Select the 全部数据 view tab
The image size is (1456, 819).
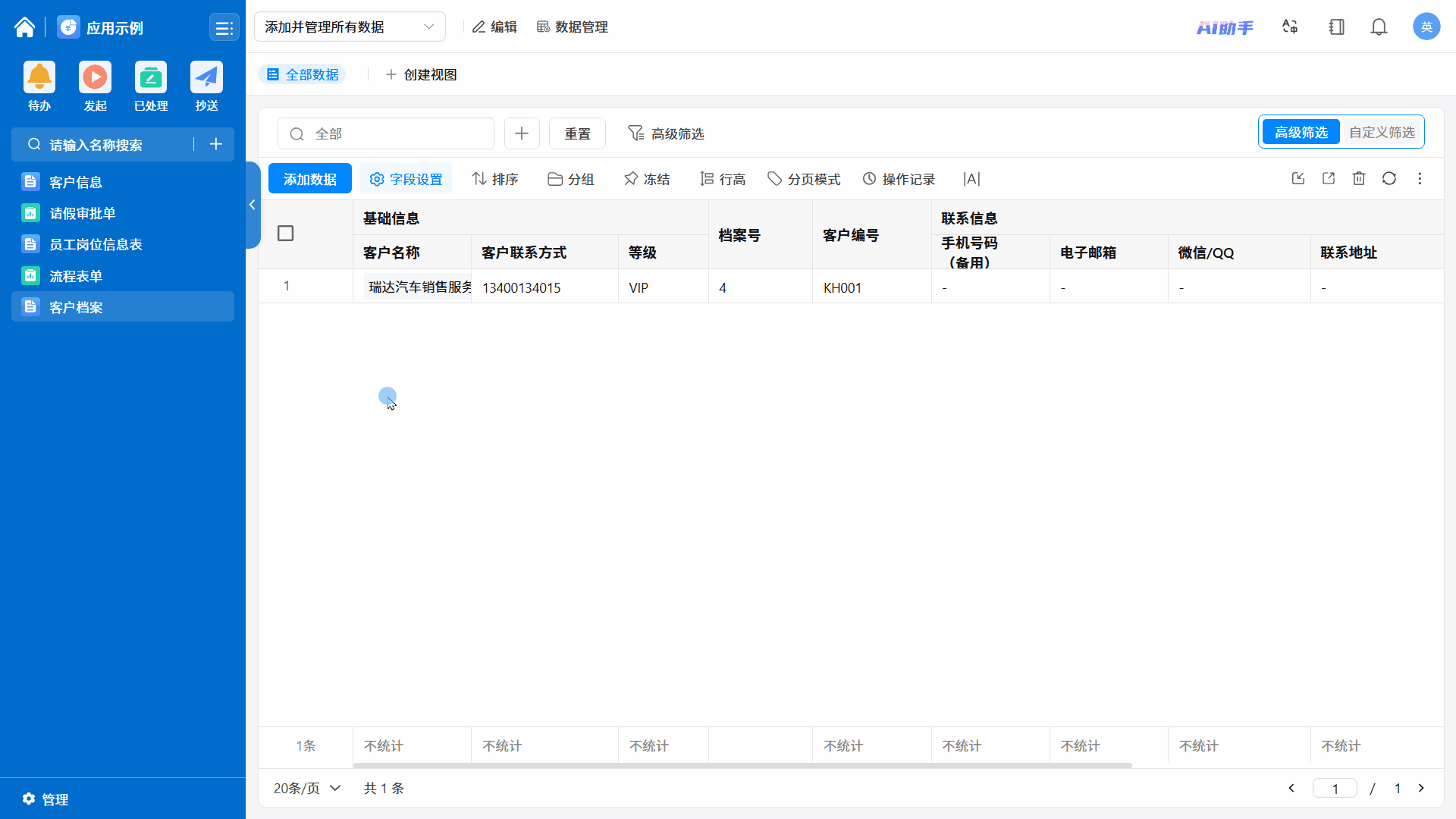click(303, 74)
